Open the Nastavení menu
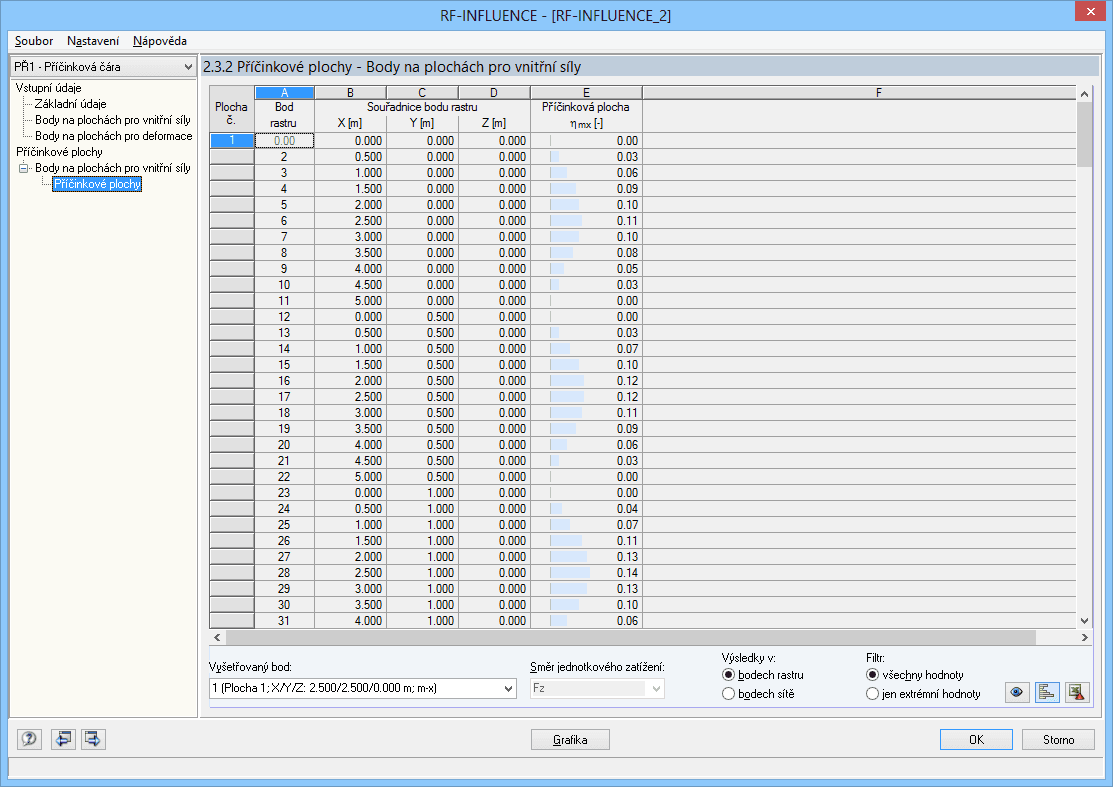Viewport: 1113px width, 787px height. point(93,41)
